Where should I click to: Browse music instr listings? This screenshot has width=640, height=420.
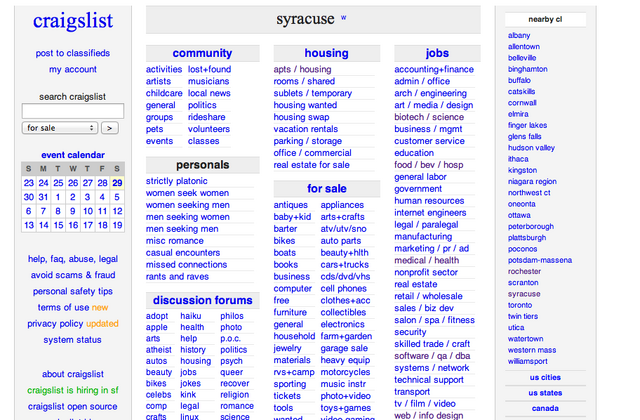(343, 384)
